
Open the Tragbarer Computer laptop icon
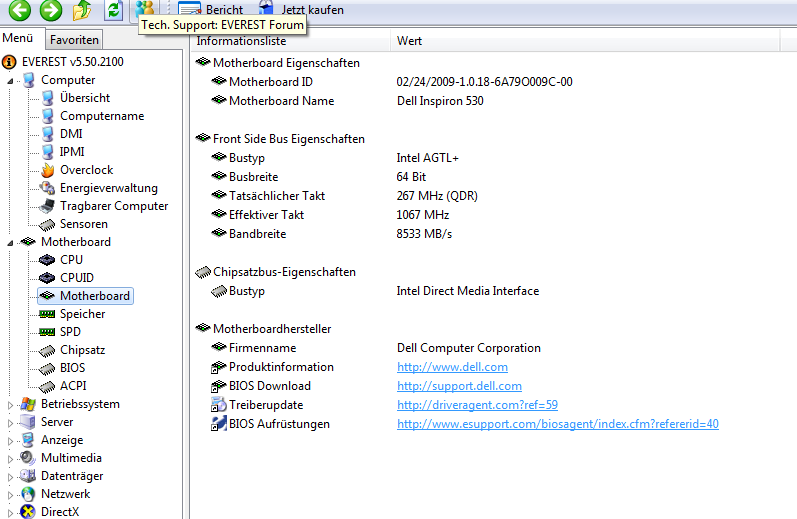[x=47, y=206]
